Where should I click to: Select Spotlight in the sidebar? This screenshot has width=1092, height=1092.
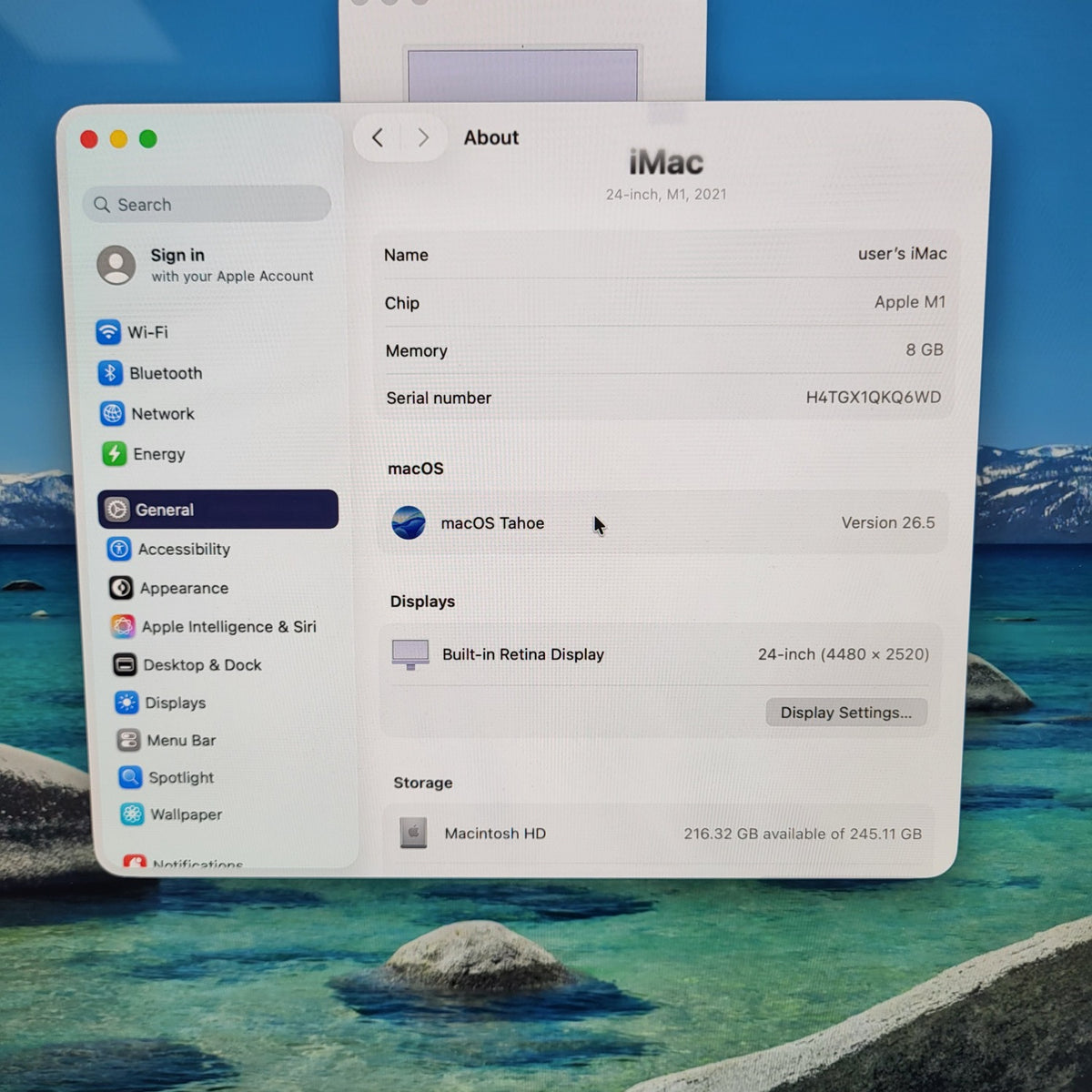point(167,777)
